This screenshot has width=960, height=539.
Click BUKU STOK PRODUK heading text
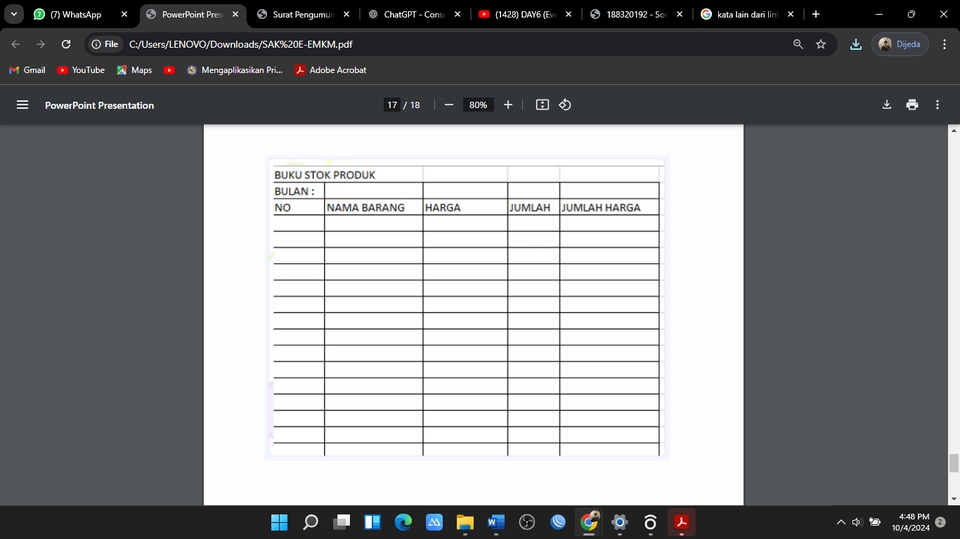(x=324, y=175)
